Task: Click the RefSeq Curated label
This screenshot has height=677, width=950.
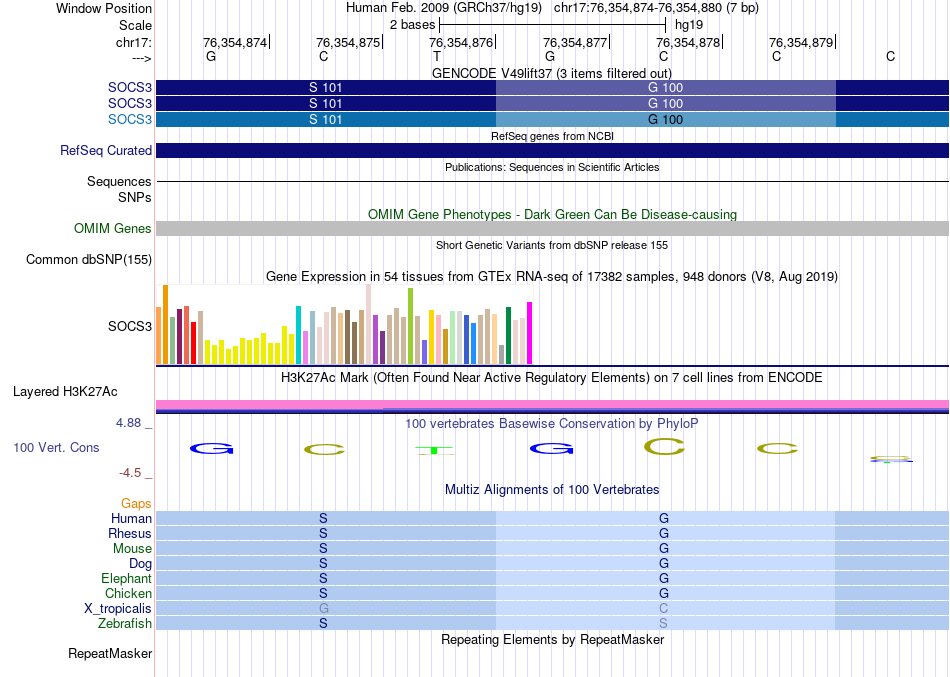Action: (x=105, y=150)
